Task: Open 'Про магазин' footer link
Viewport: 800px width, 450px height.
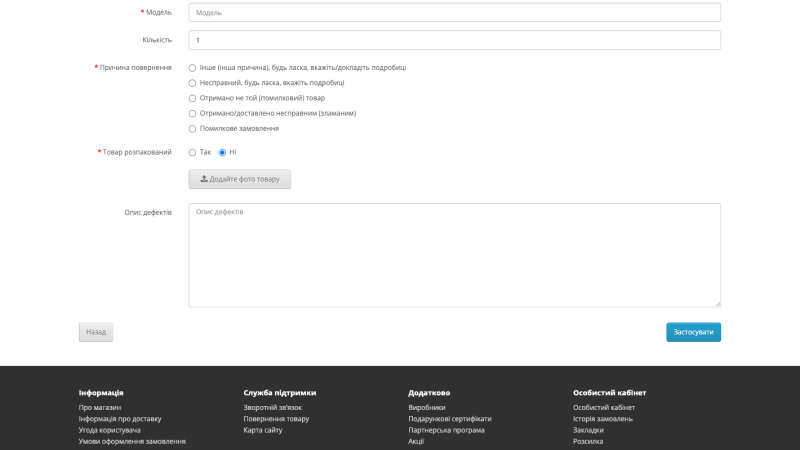Action: (x=100, y=408)
